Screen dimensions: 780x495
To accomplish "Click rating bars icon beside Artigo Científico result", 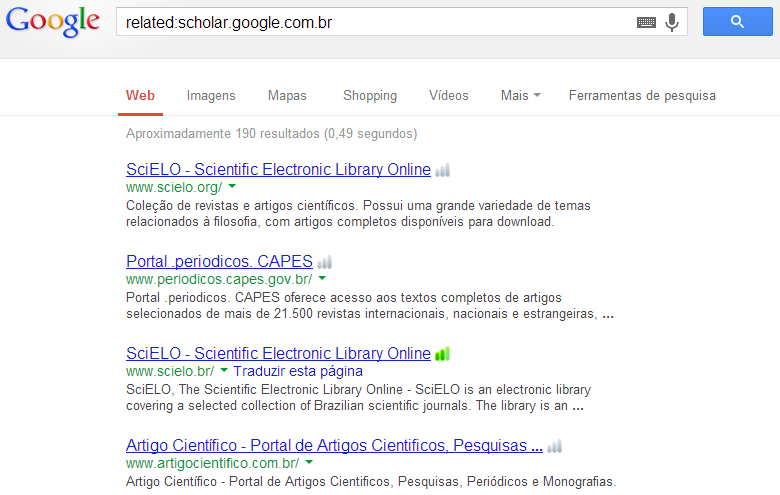I will [x=554, y=446].
